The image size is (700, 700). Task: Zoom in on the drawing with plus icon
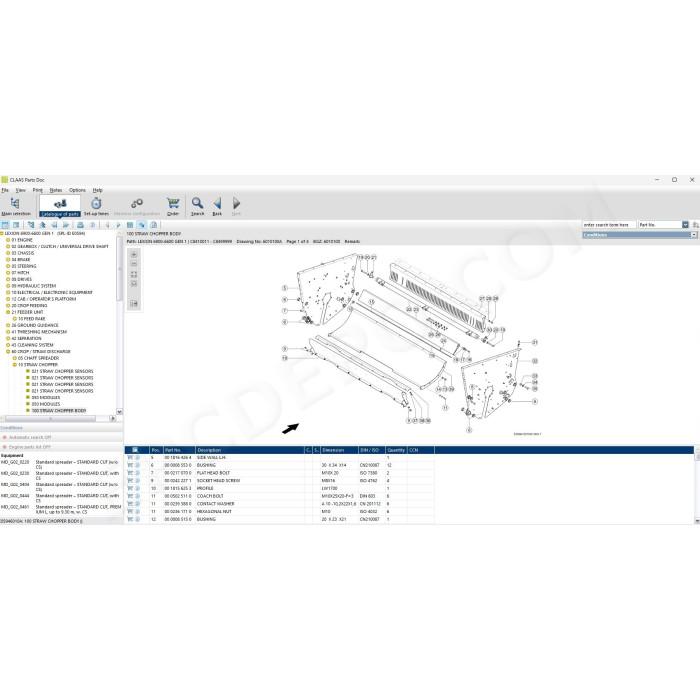point(134,254)
